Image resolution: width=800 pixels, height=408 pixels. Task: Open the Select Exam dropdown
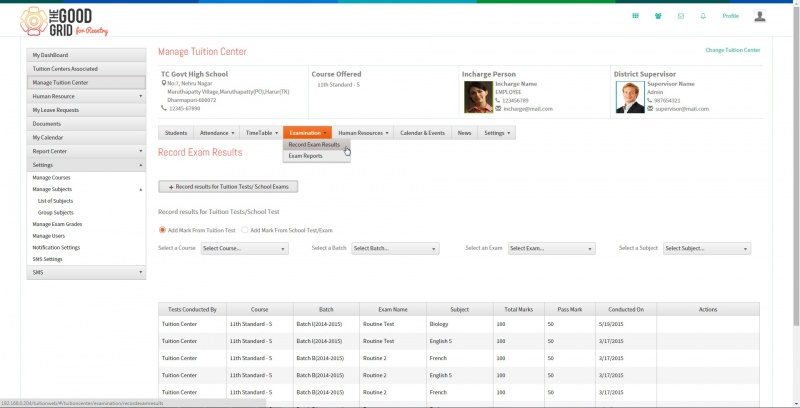552,248
